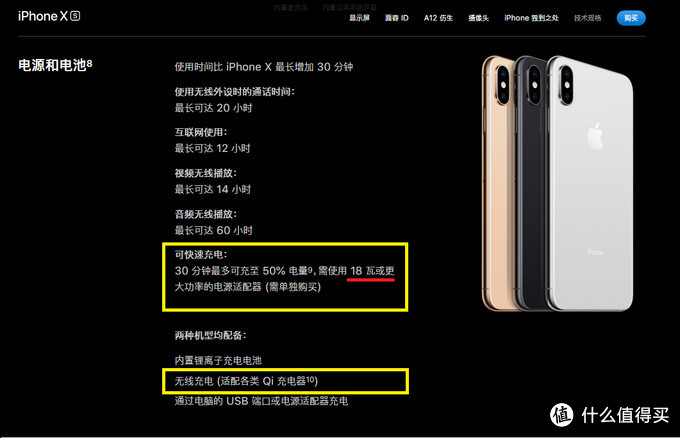
Task: Select the A12 仿生 navigation item
Action: 438,18
